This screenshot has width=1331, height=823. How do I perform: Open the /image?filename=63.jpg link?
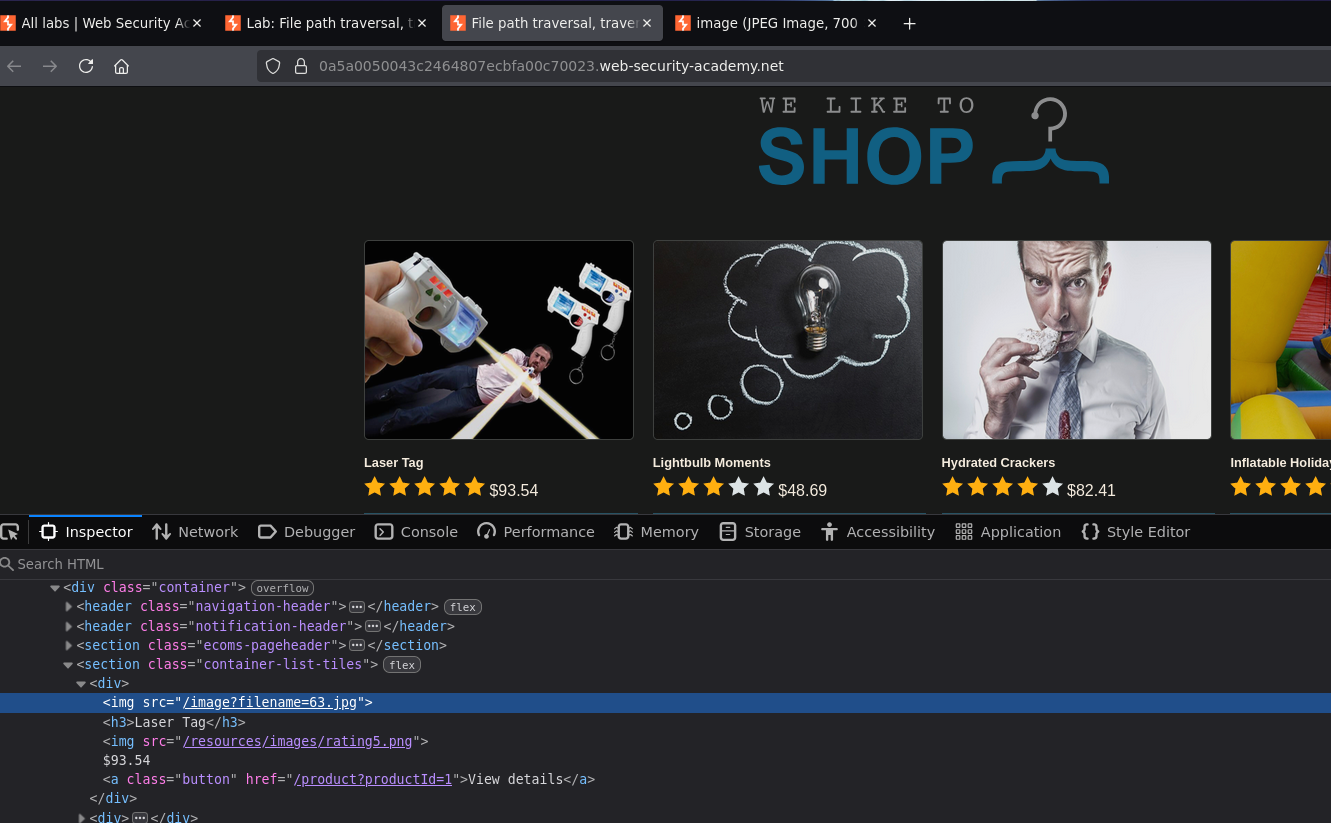tap(270, 703)
